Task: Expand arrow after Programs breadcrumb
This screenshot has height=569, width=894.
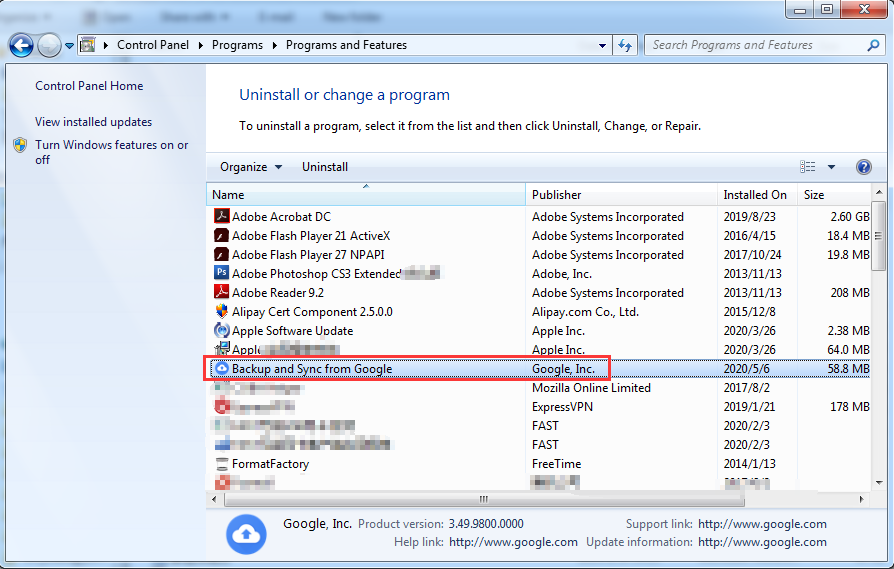Action: click(275, 46)
